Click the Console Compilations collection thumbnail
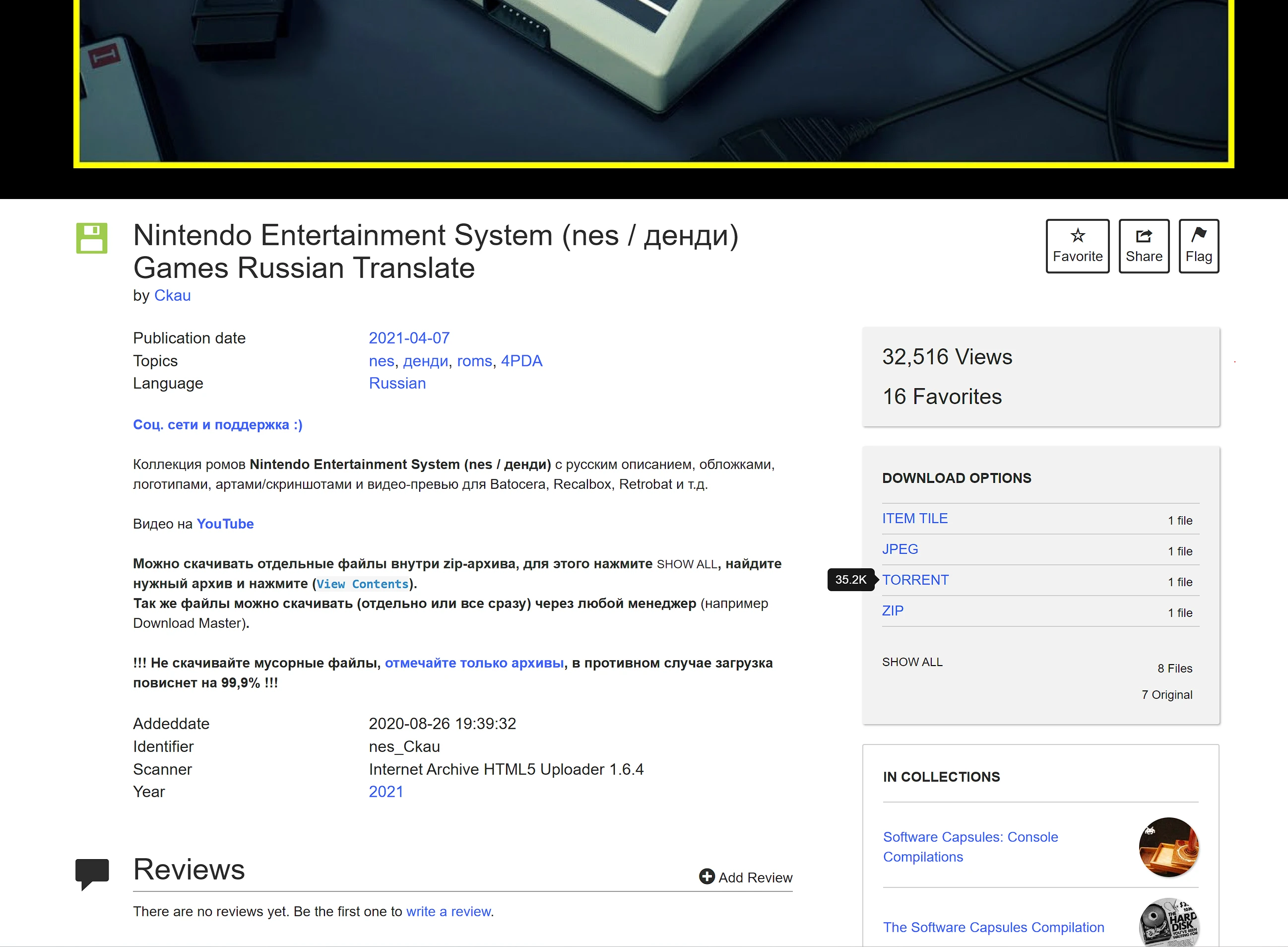Image resolution: width=1288 pixels, height=947 pixels. [x=1169, y=847]
